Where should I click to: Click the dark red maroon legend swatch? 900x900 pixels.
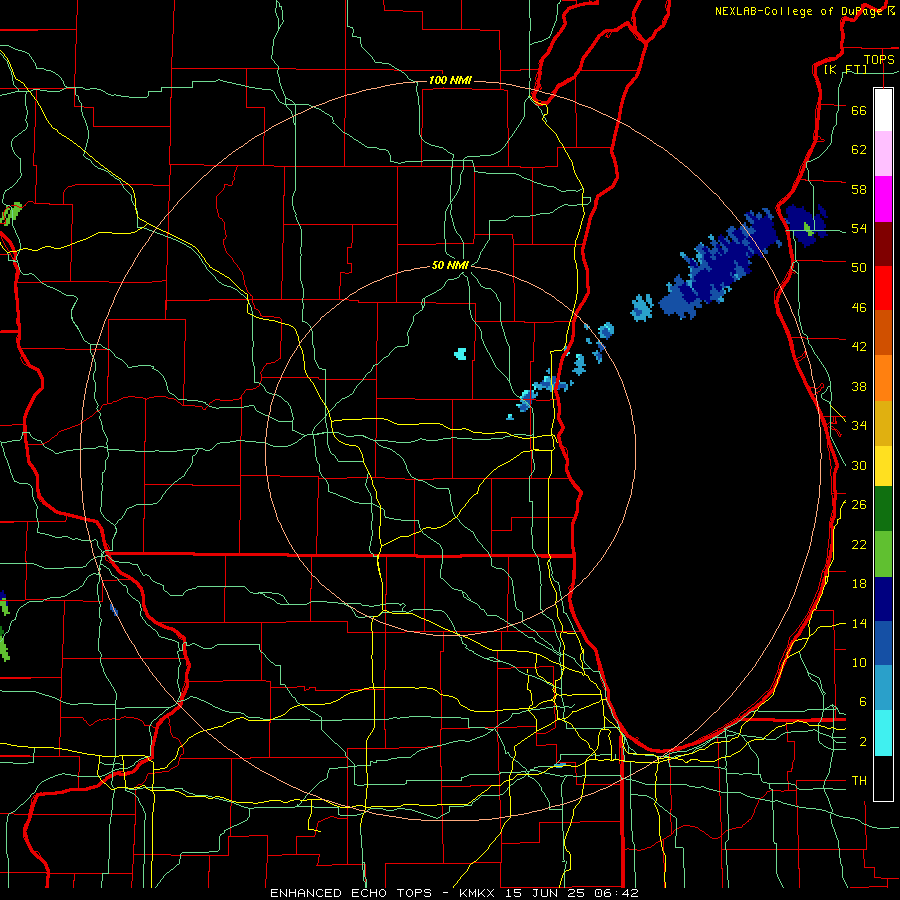point(883,244)
